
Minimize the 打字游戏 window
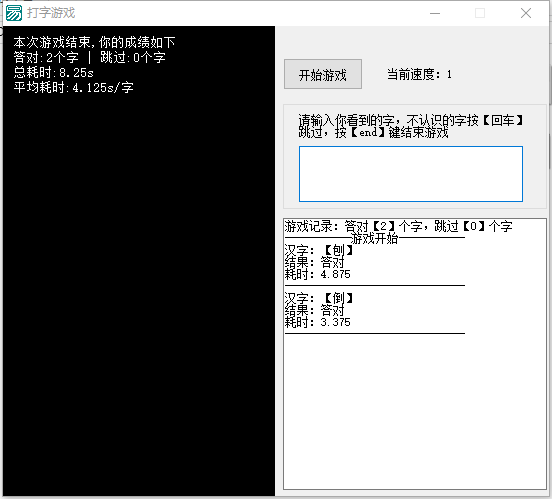[435, 13]
